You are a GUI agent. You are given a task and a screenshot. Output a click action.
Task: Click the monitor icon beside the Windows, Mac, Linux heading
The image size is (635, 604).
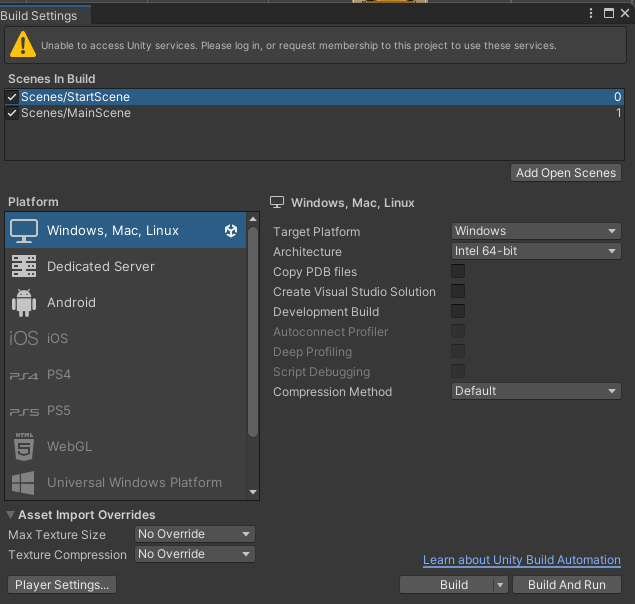(x=277, y=202)
